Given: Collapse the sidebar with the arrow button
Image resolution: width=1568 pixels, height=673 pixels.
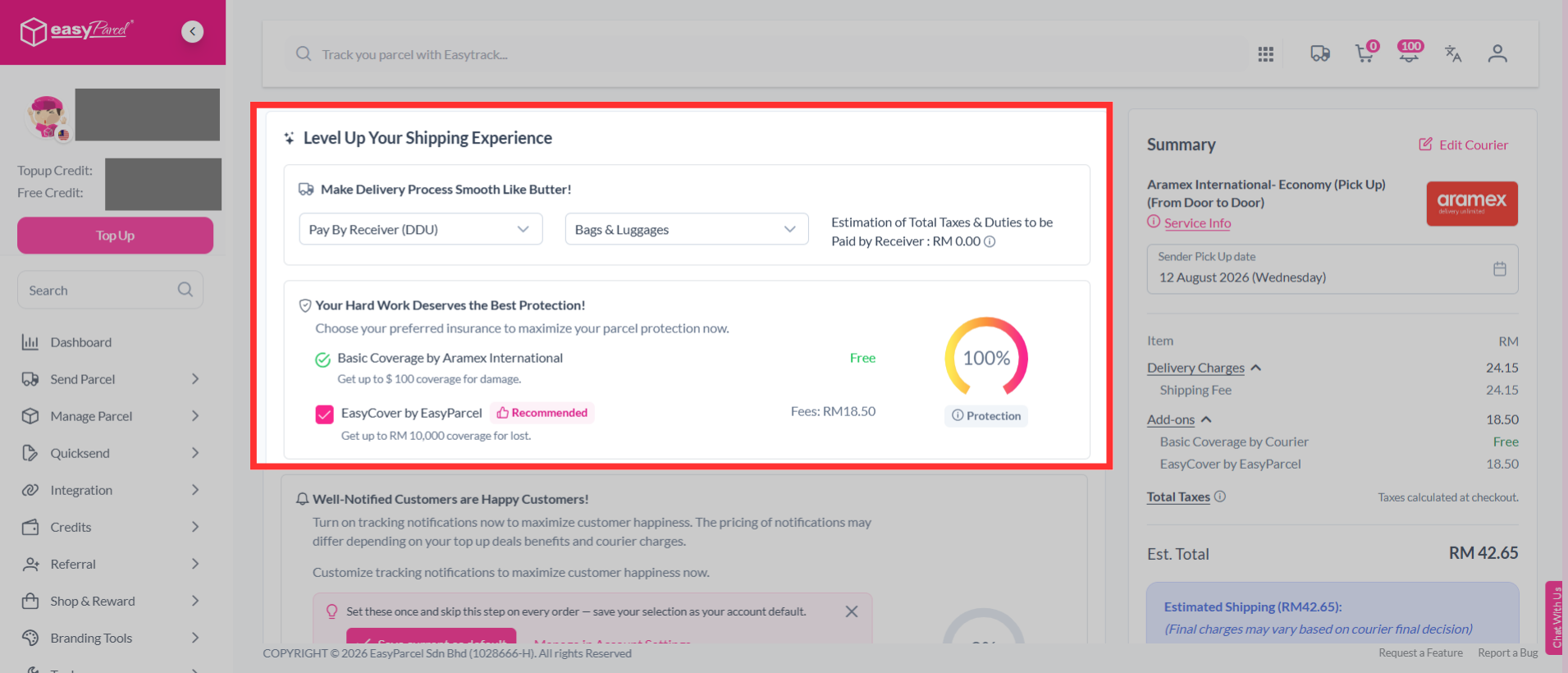Looking at the screenshot, I should pos(192,31).
